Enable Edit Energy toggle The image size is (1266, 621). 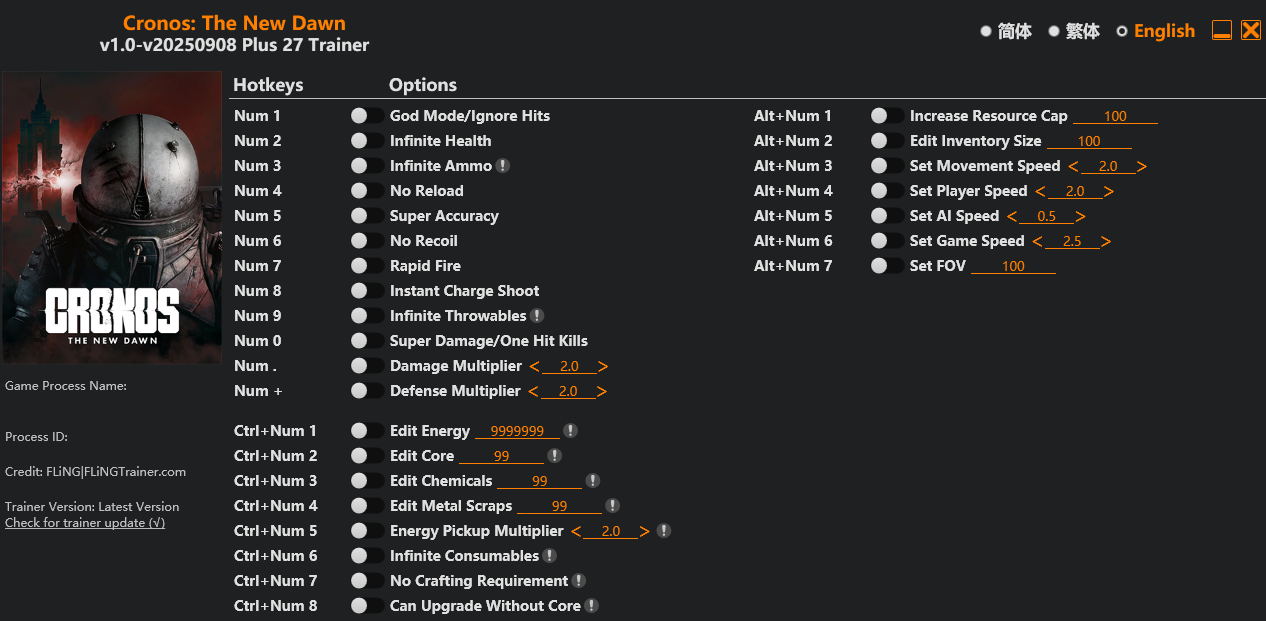tap(367, 431)
